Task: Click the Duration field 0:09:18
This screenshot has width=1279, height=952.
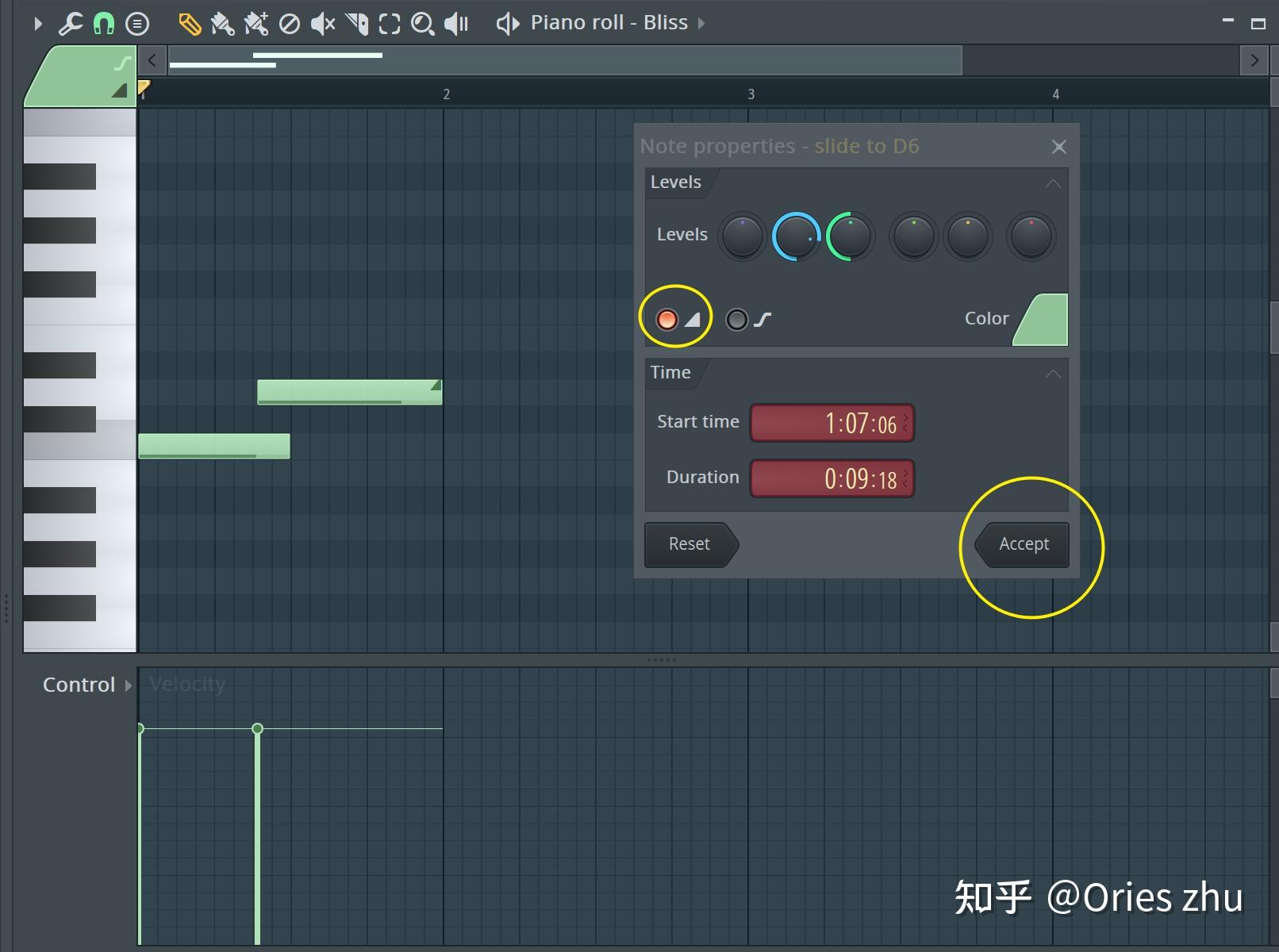Action: pyautogui.click(x=832, y=478)
